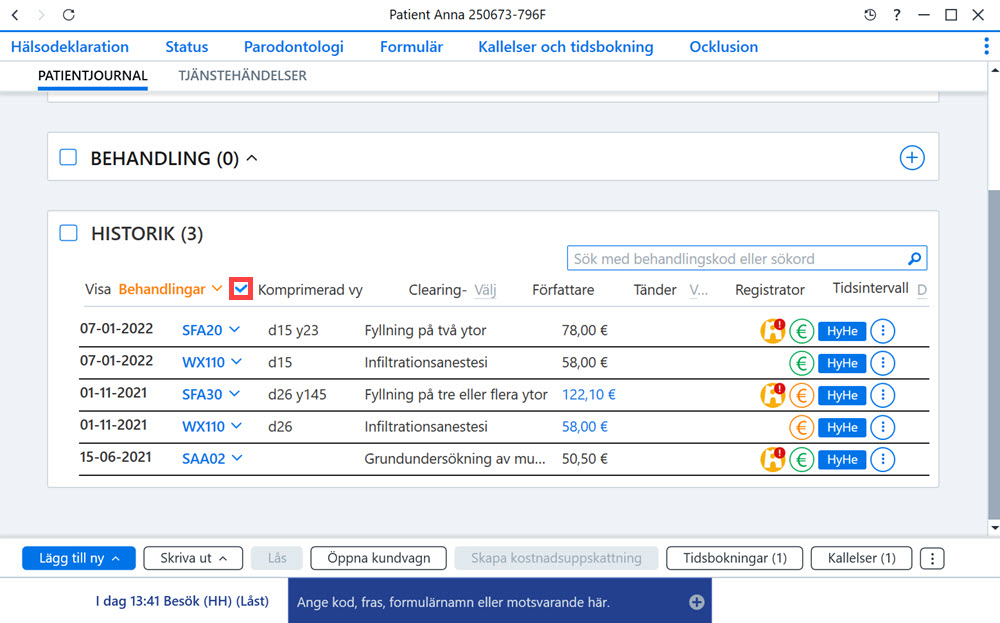Open the Visa Behandlingar dropdown
The image size is (1000, 623).
(170, 289)
